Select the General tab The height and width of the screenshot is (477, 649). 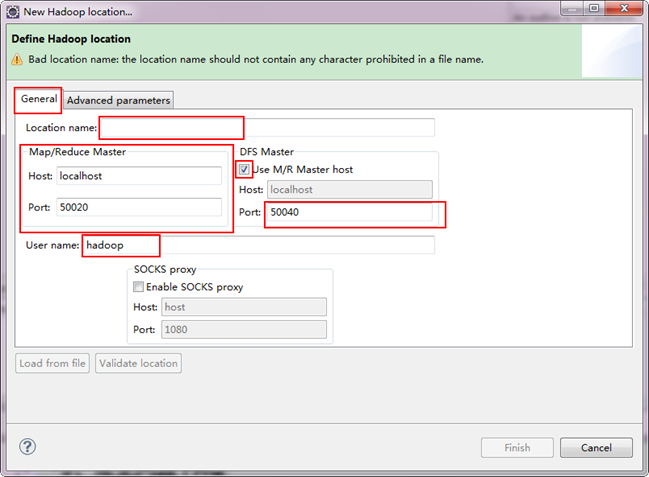pyautogui.click(x=39, y=99)
